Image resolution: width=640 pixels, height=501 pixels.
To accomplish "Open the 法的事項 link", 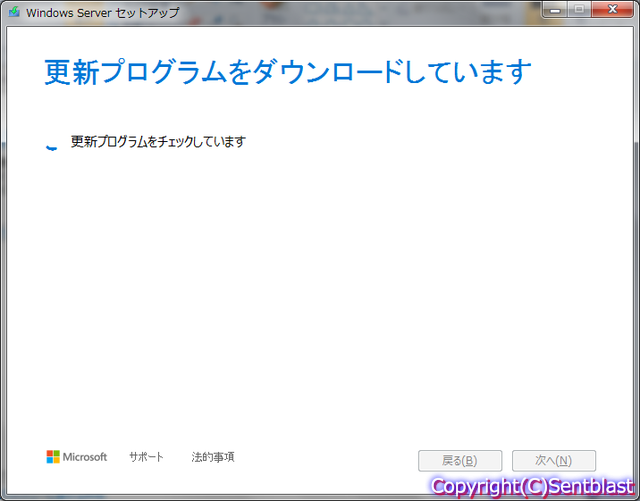I will point(213,457).
